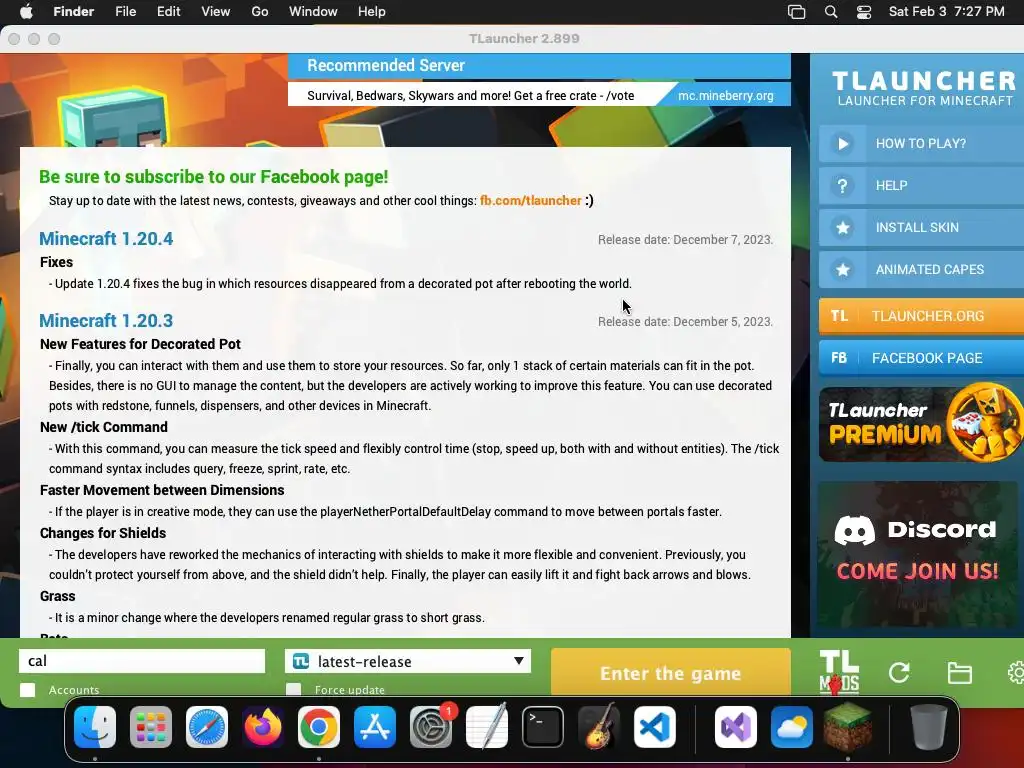Image resolution: width=1024 pixels, height=768 pixels.
Task: Open the View menu
Action: click(x=216, y=12)
